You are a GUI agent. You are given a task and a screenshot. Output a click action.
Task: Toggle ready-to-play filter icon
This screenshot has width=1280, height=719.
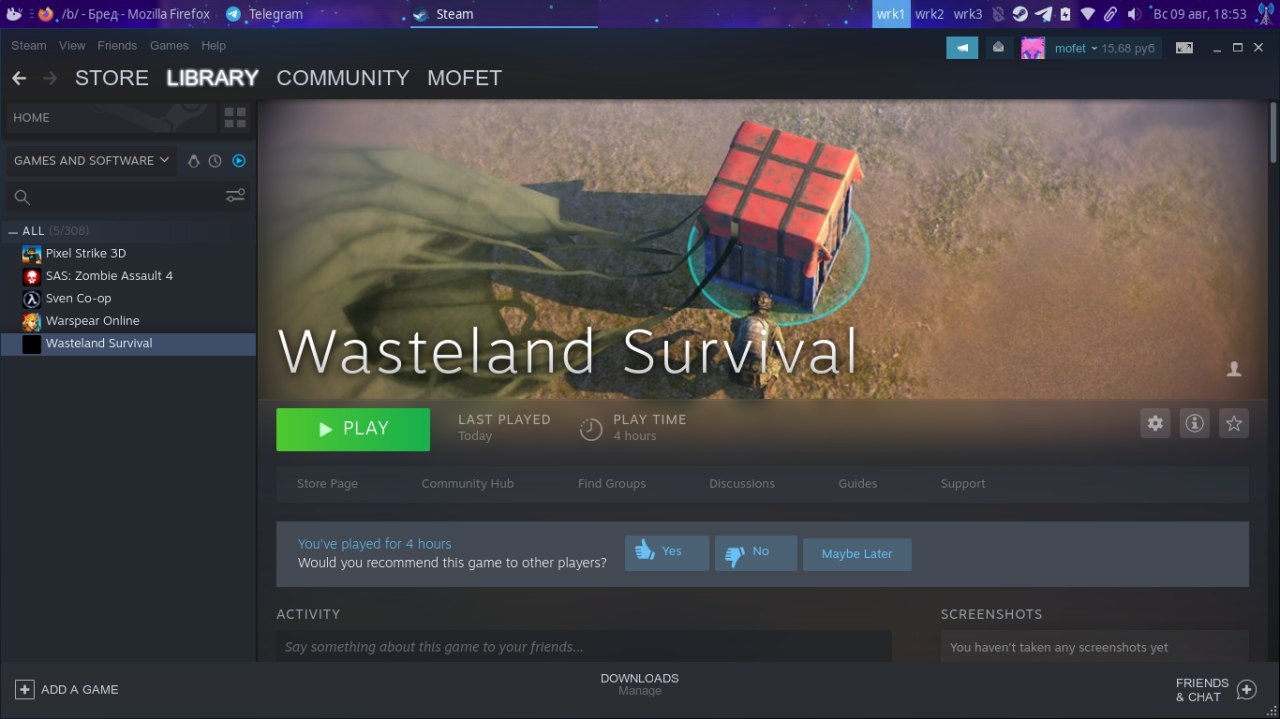tap(239, 161)
